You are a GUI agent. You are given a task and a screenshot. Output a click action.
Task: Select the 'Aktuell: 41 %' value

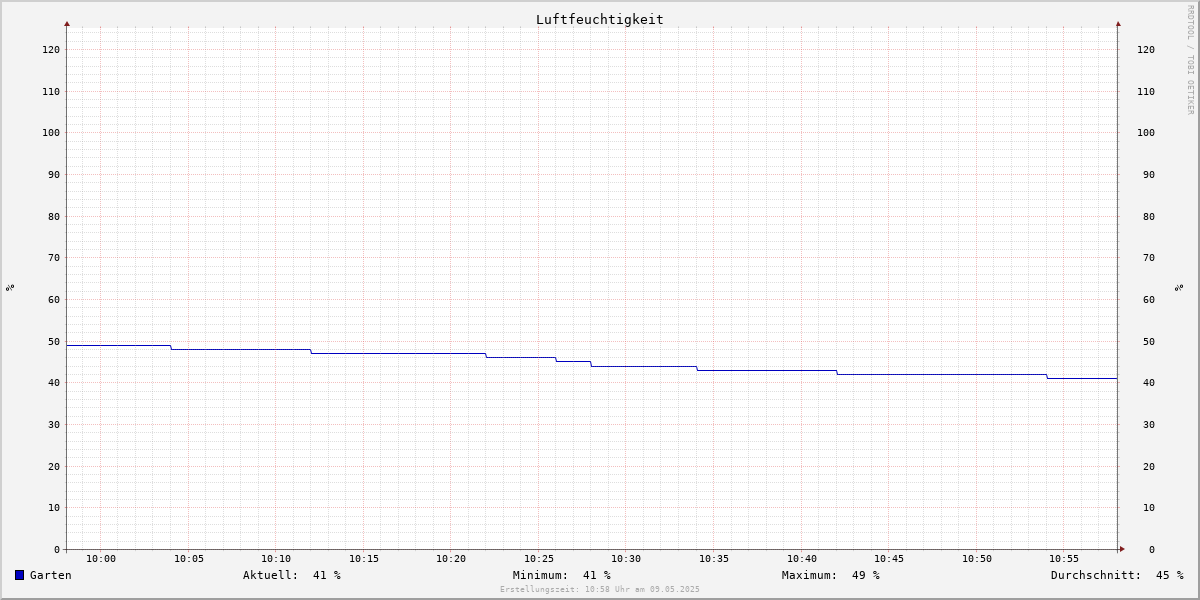coord(292,575)
